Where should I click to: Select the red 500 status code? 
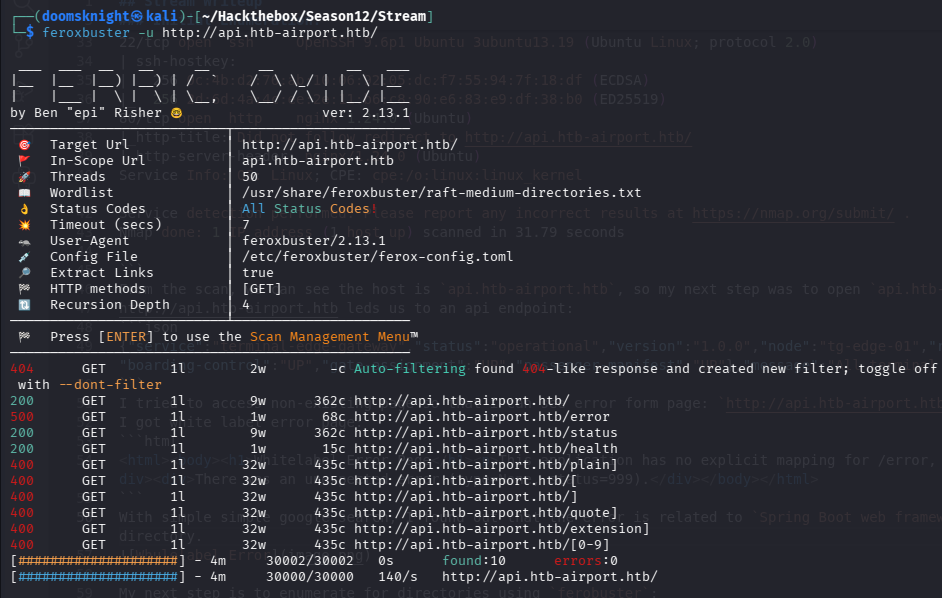(22, 416)
